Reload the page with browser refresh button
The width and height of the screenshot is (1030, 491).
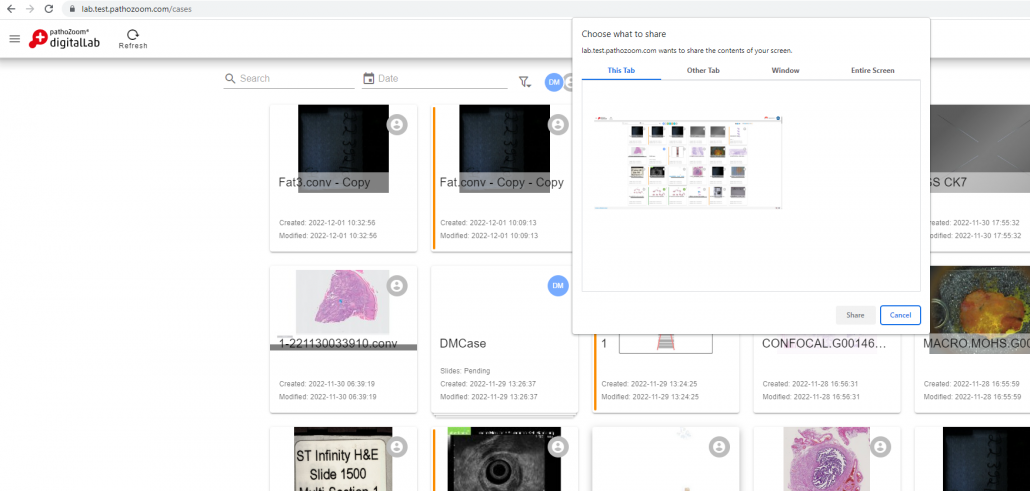(50, 8)
